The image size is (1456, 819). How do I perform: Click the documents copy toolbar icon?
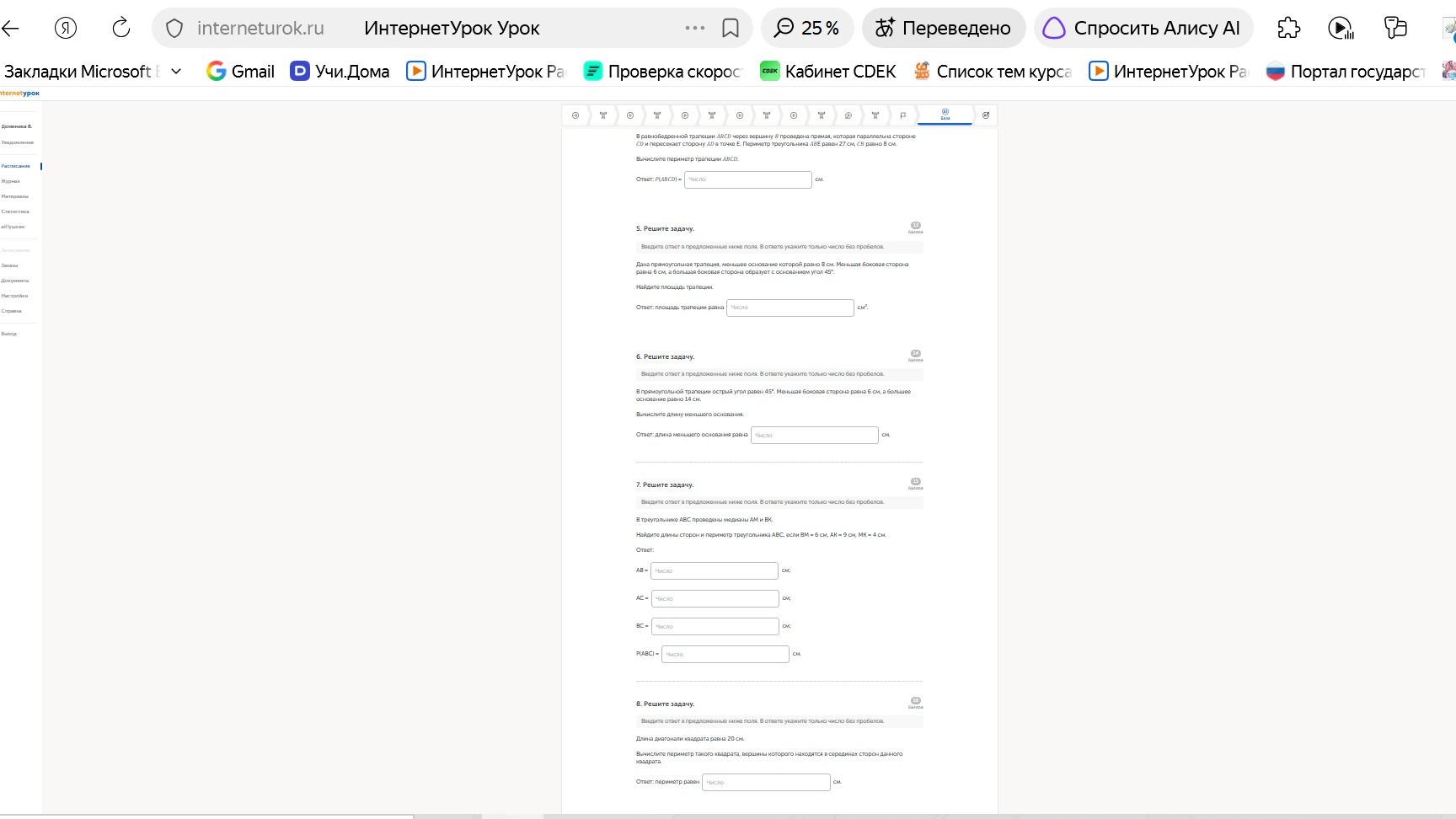(1395, 28)
